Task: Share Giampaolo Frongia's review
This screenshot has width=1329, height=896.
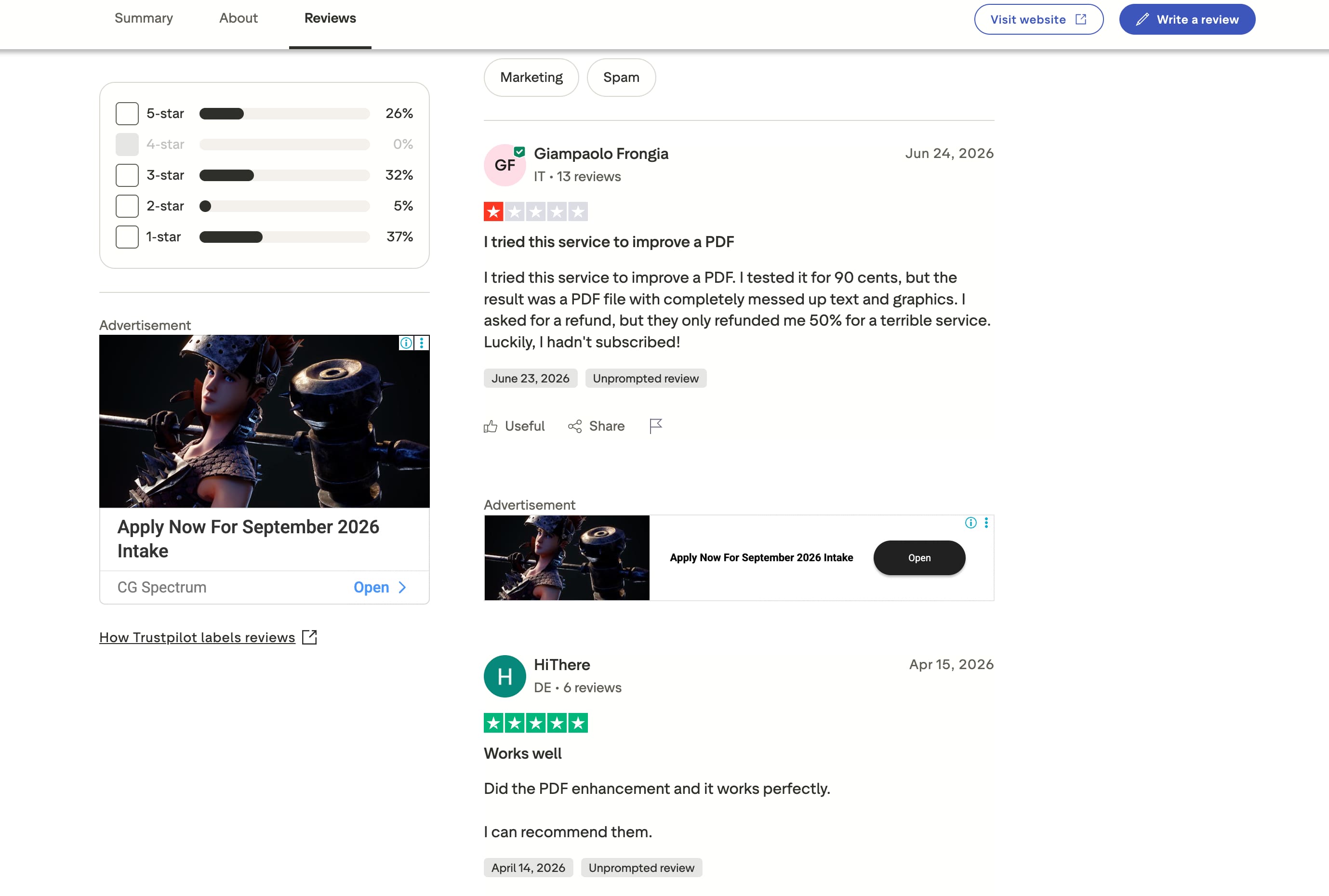Action: pos(596,426)
